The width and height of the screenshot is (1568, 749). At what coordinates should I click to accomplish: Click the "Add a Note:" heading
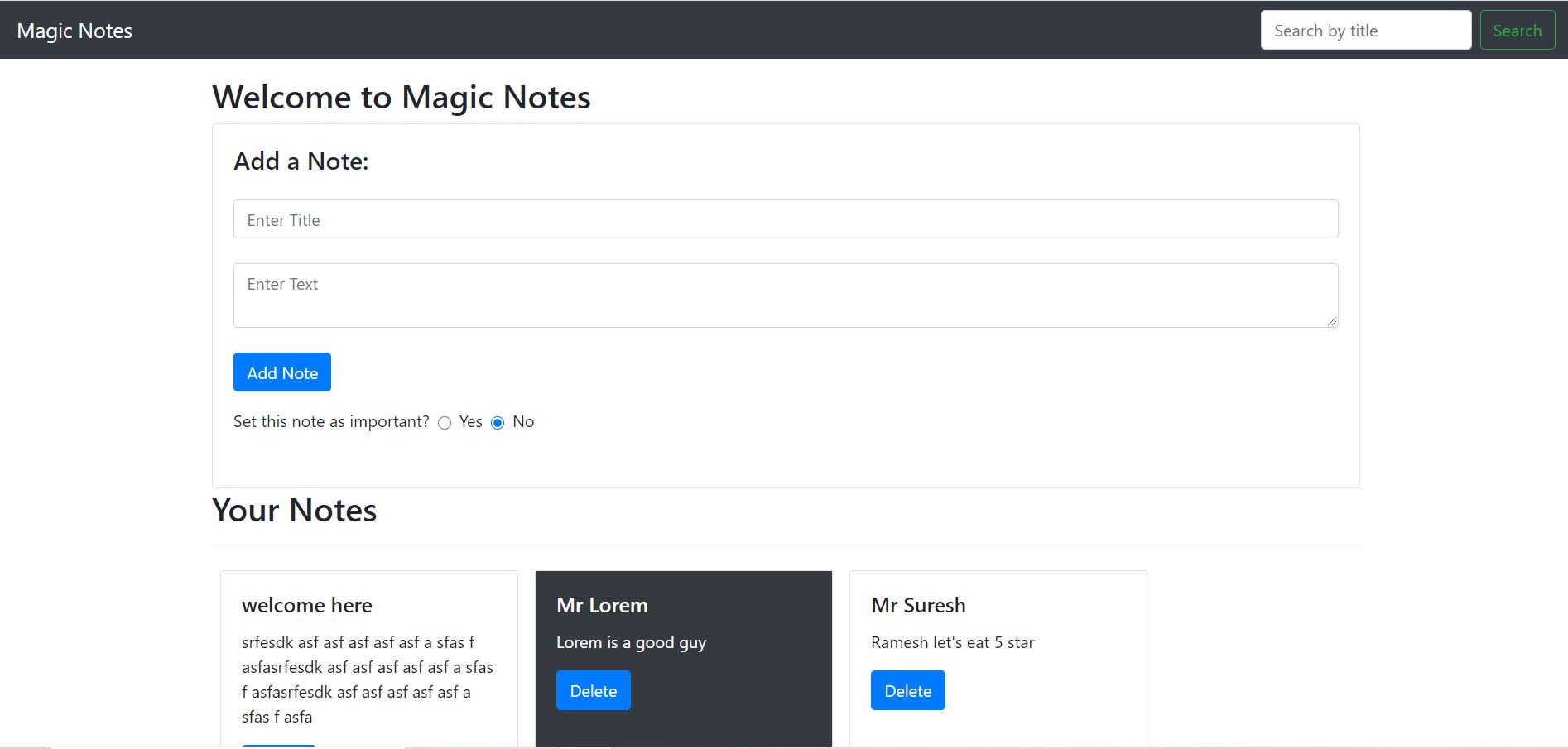[301, 160]
